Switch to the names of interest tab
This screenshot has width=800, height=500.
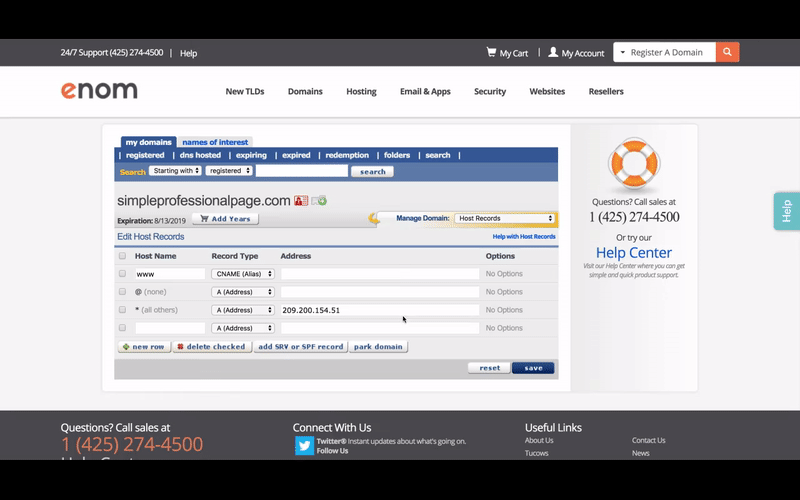tap(215, 142)
